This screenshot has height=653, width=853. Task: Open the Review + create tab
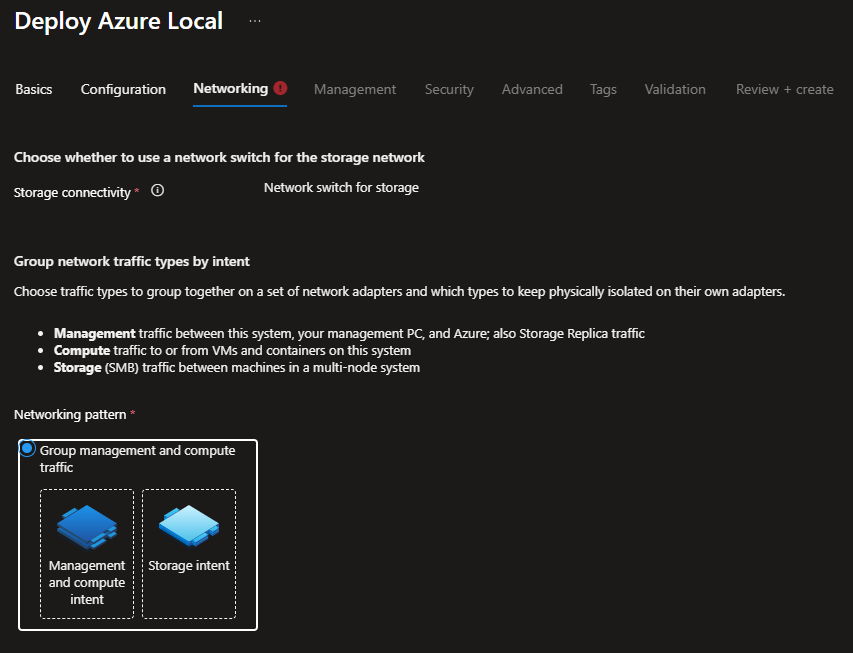click(784, 89)
